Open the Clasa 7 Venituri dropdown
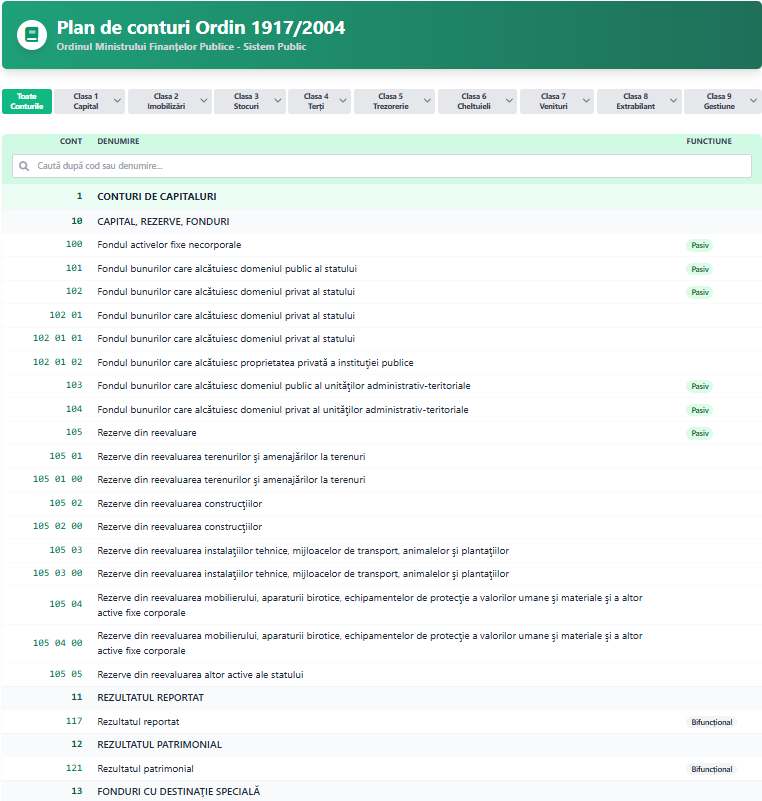 click(x=557, y=101)
